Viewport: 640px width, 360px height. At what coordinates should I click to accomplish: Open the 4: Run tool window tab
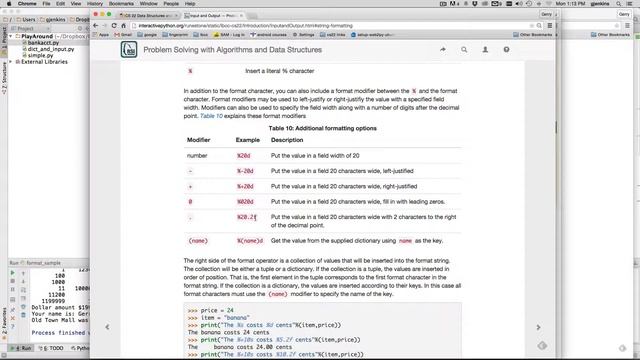pyautogui.click(x=22, y=348)
